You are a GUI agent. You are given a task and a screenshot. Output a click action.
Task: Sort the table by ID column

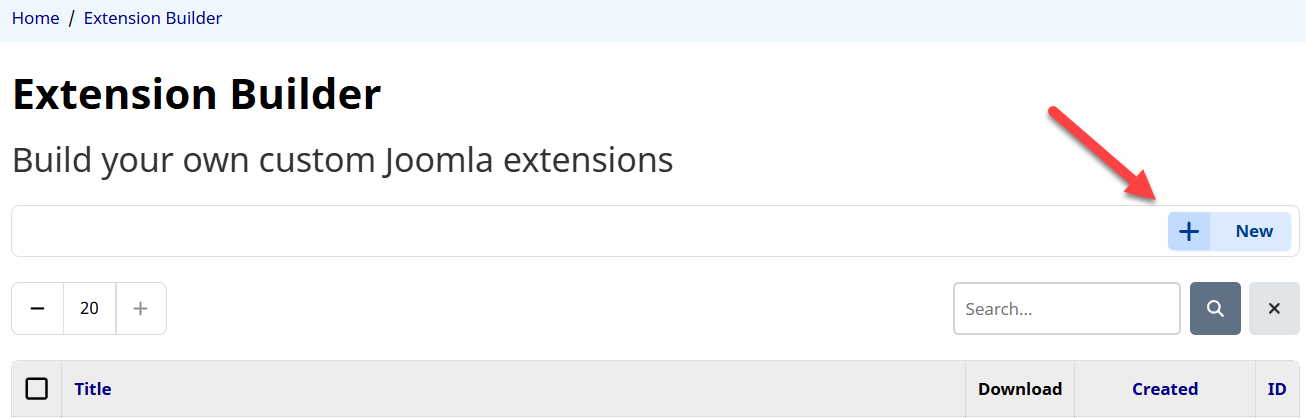1277,389
